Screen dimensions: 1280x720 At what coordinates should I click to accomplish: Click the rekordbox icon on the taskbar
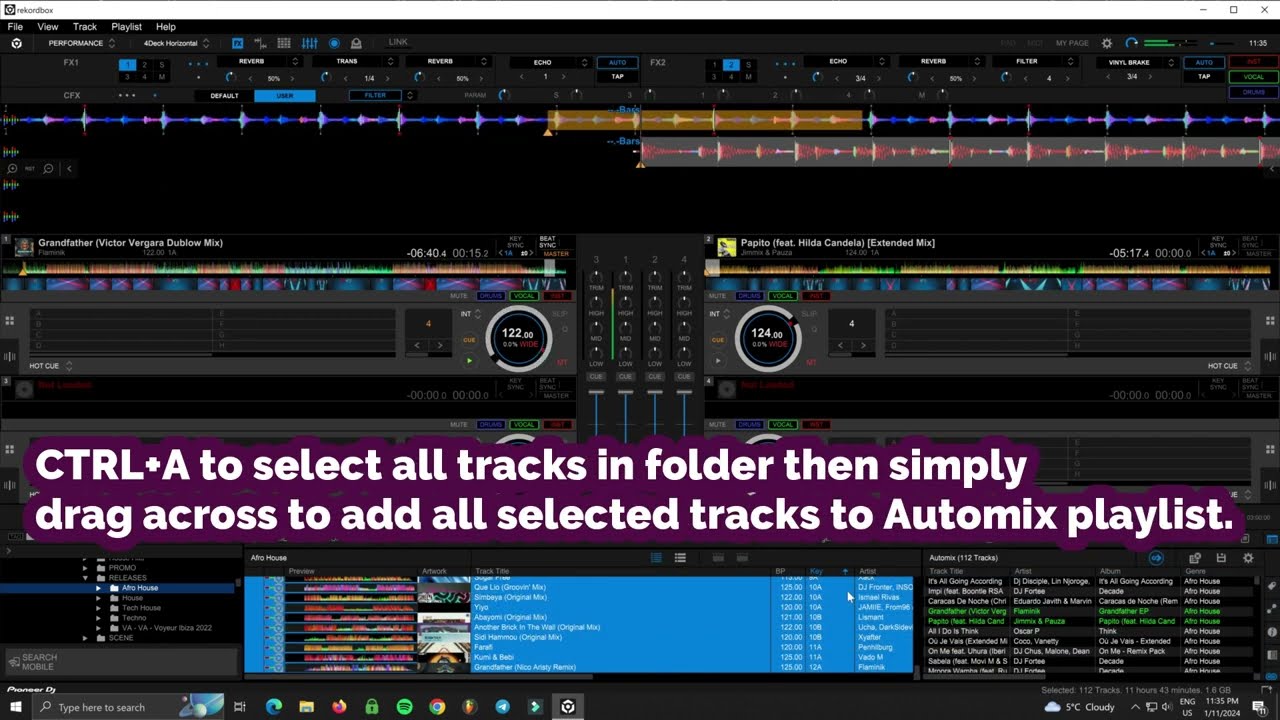567,707
